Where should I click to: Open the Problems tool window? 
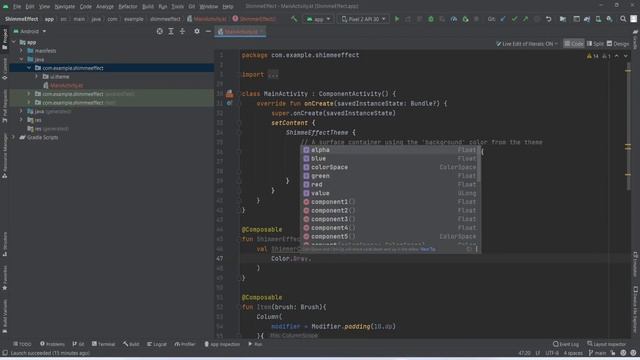coord(52,344)
